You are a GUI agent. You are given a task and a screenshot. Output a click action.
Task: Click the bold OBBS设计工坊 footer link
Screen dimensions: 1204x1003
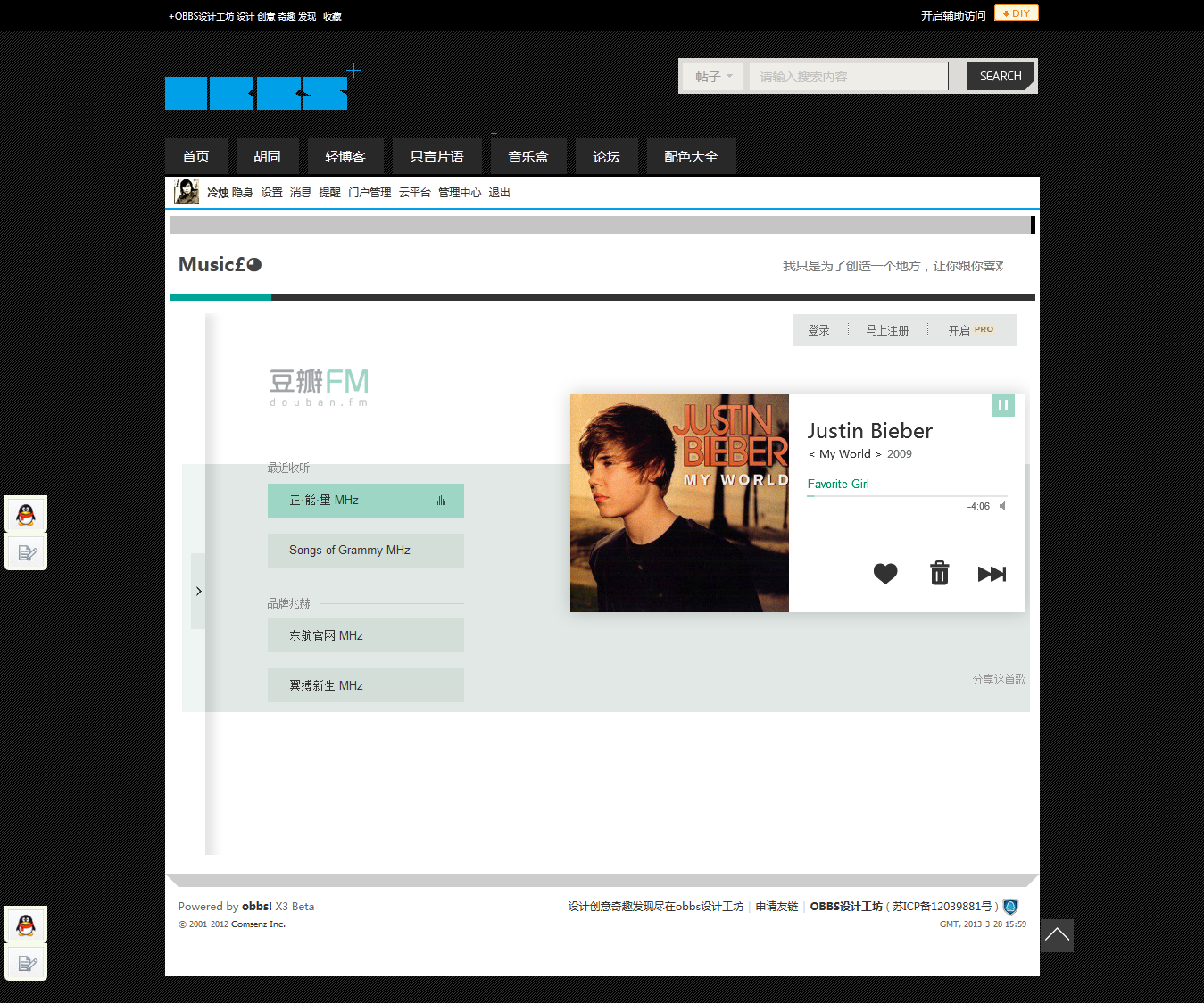tap(846, 907)
